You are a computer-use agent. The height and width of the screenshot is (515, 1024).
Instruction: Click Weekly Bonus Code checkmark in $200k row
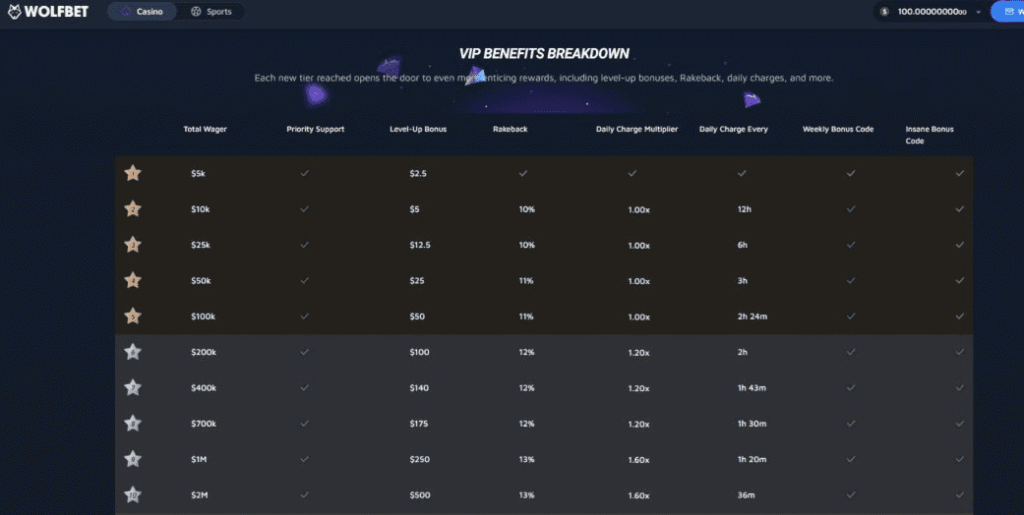(851, 352)
